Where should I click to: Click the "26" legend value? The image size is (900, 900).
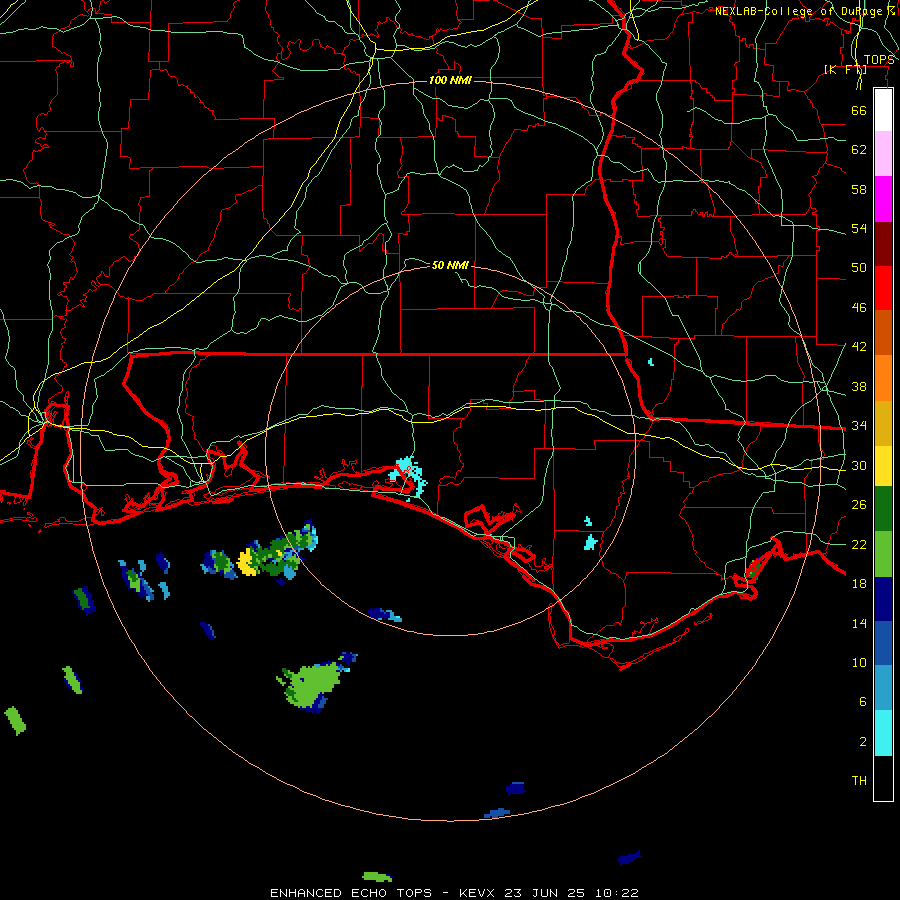click(x=859, y=505)
